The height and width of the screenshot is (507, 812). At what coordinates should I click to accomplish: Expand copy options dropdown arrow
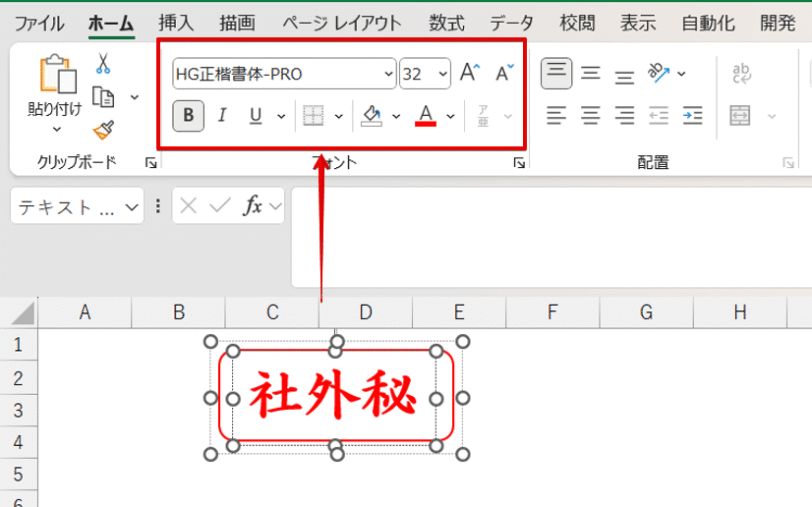(x=135, y=97)
